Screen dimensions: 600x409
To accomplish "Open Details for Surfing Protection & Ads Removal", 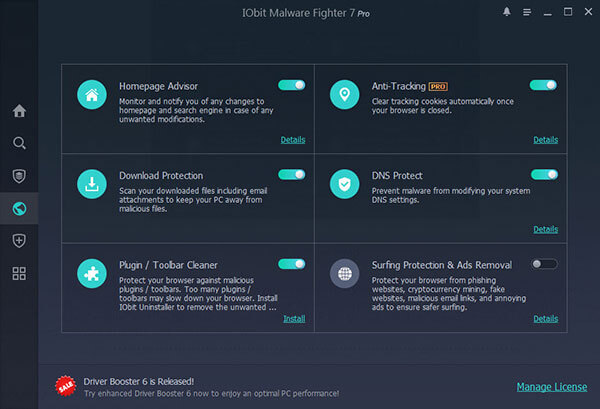I will coord(546,319).
